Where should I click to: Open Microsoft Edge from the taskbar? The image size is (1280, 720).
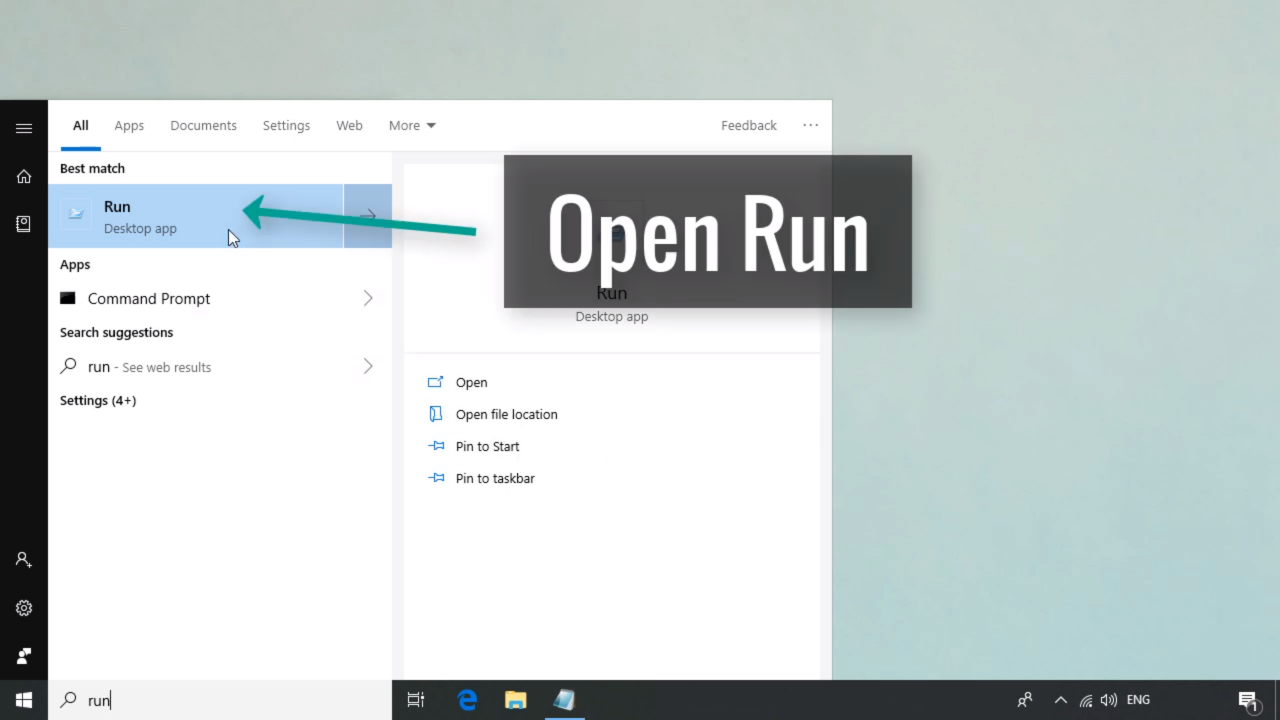point(467,700)
